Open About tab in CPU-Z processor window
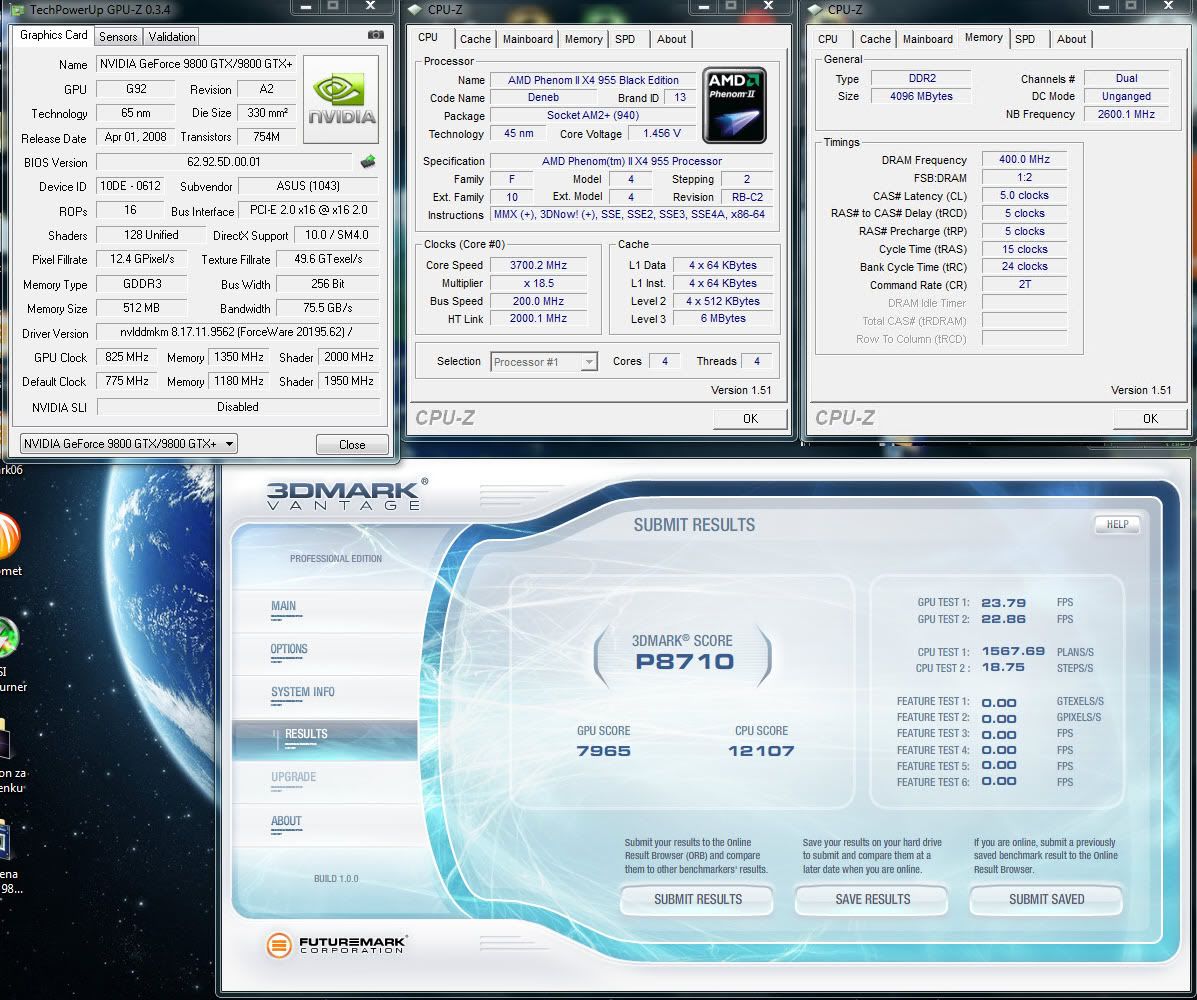Viewport: 1197px width, 1000px height. coord(672,39)
